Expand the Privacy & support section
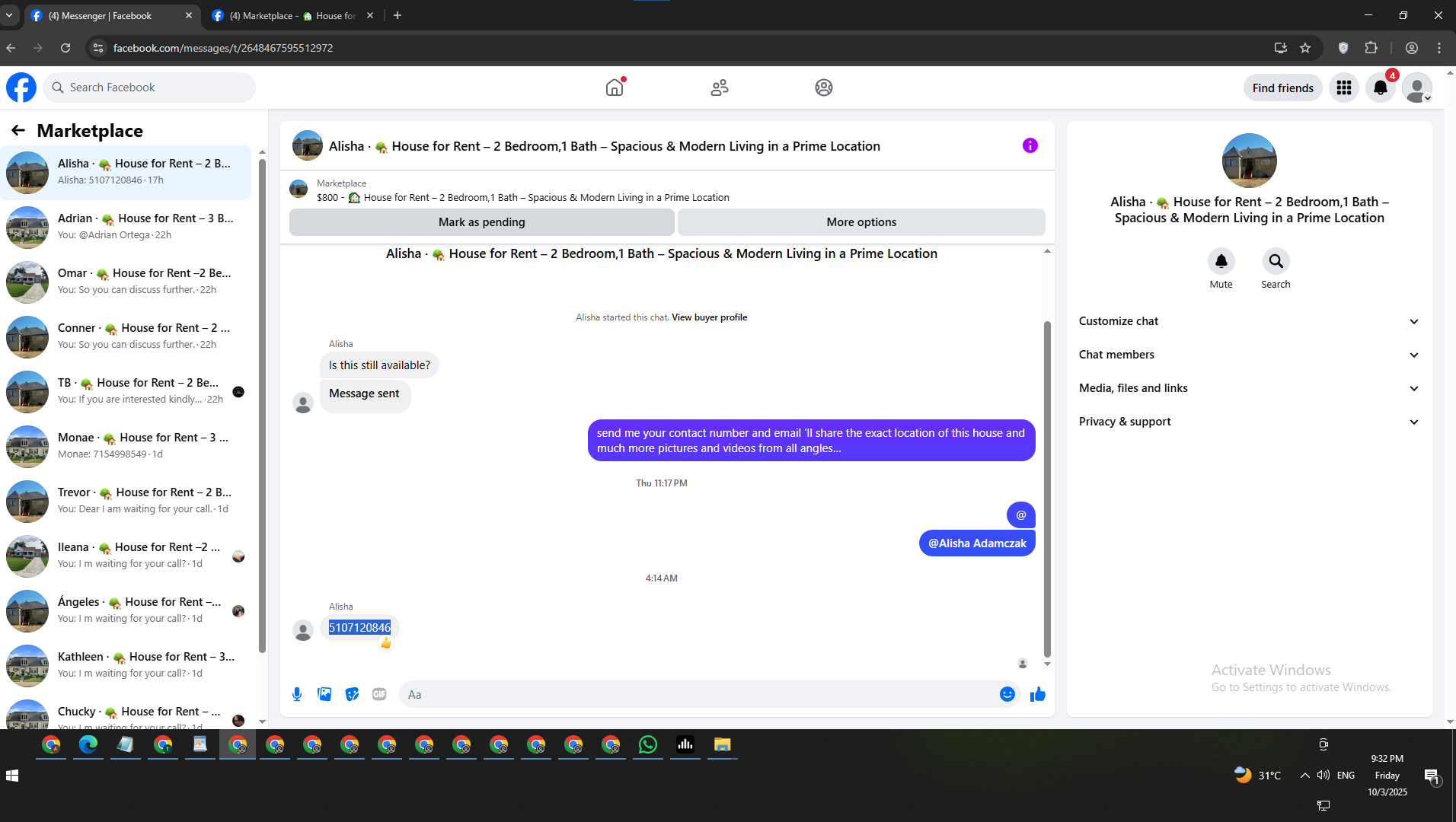 [1250, 422]
